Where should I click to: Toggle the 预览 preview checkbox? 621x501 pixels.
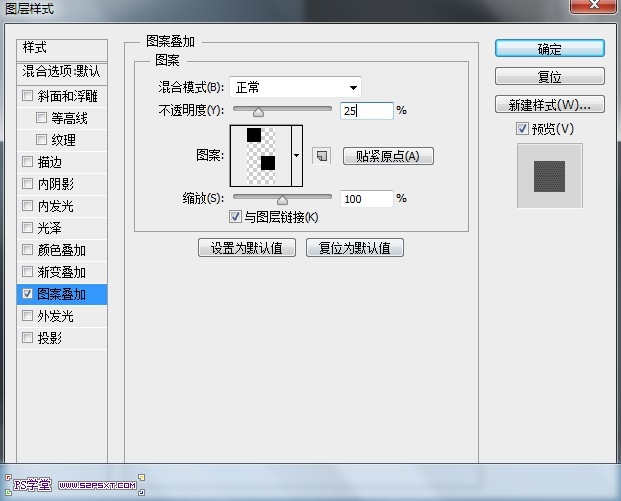(x=522, y=128)
